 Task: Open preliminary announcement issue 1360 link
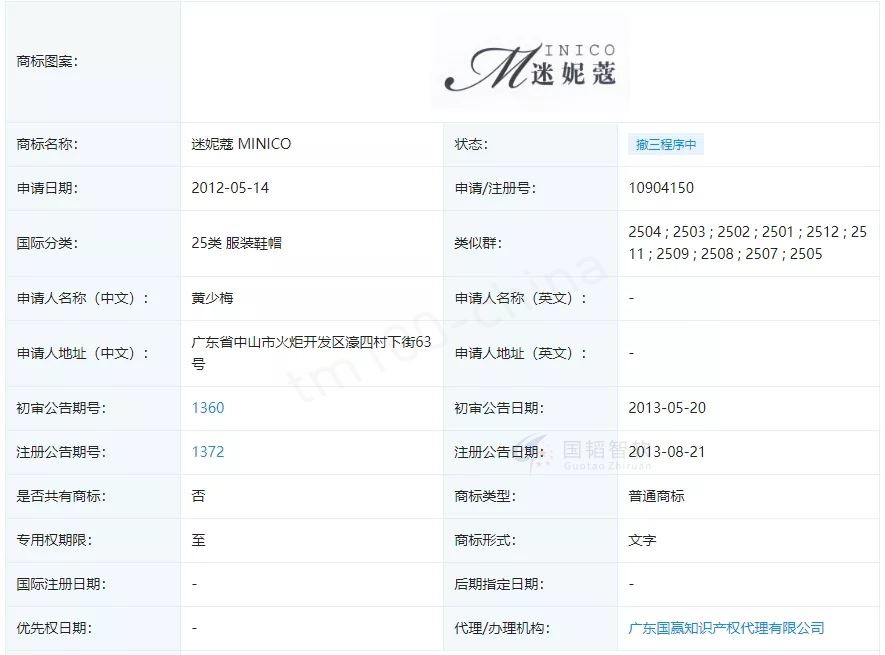[208, 408]
